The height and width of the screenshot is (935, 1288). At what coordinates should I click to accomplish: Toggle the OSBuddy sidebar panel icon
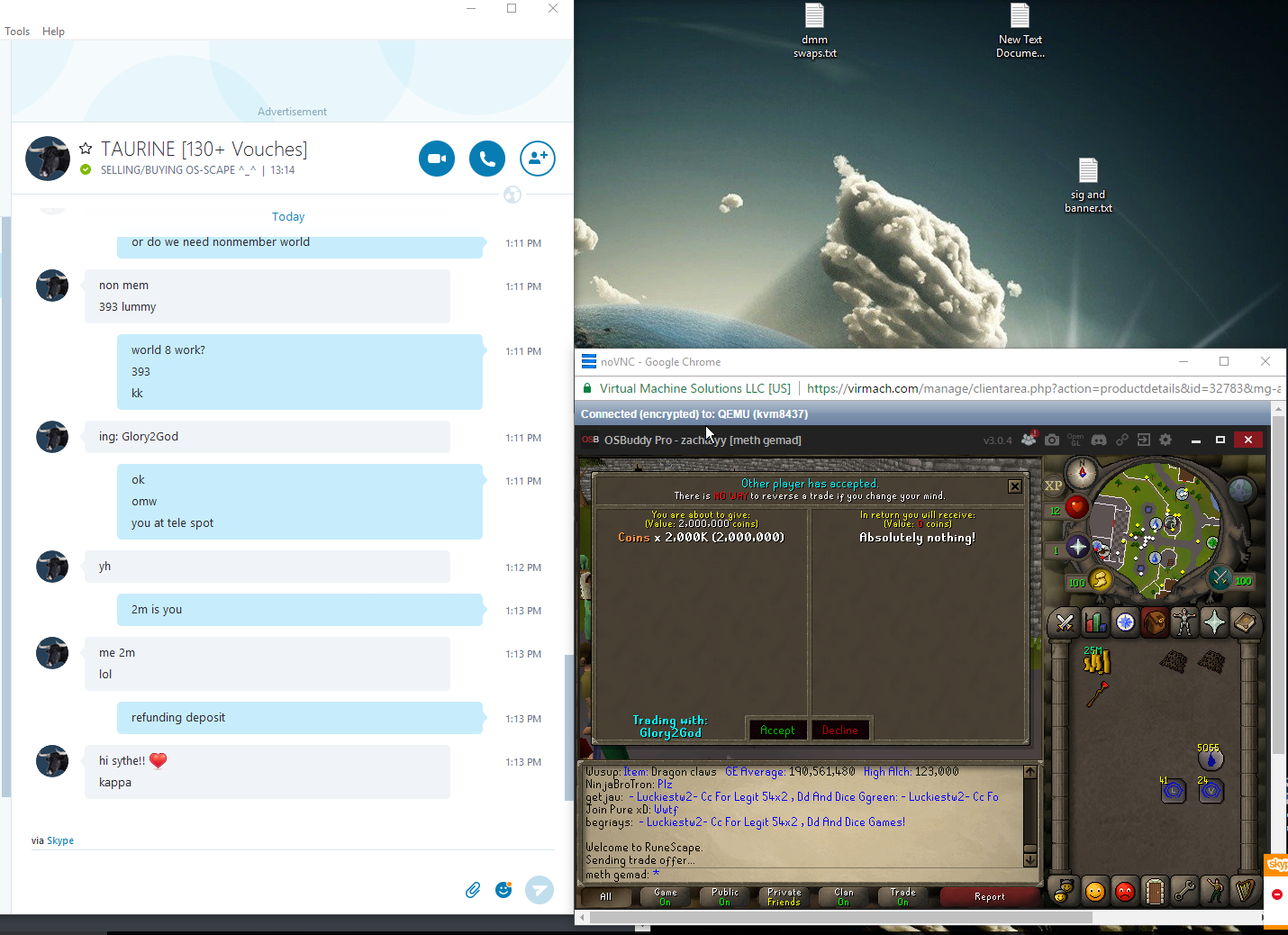tap(1144, 440)
